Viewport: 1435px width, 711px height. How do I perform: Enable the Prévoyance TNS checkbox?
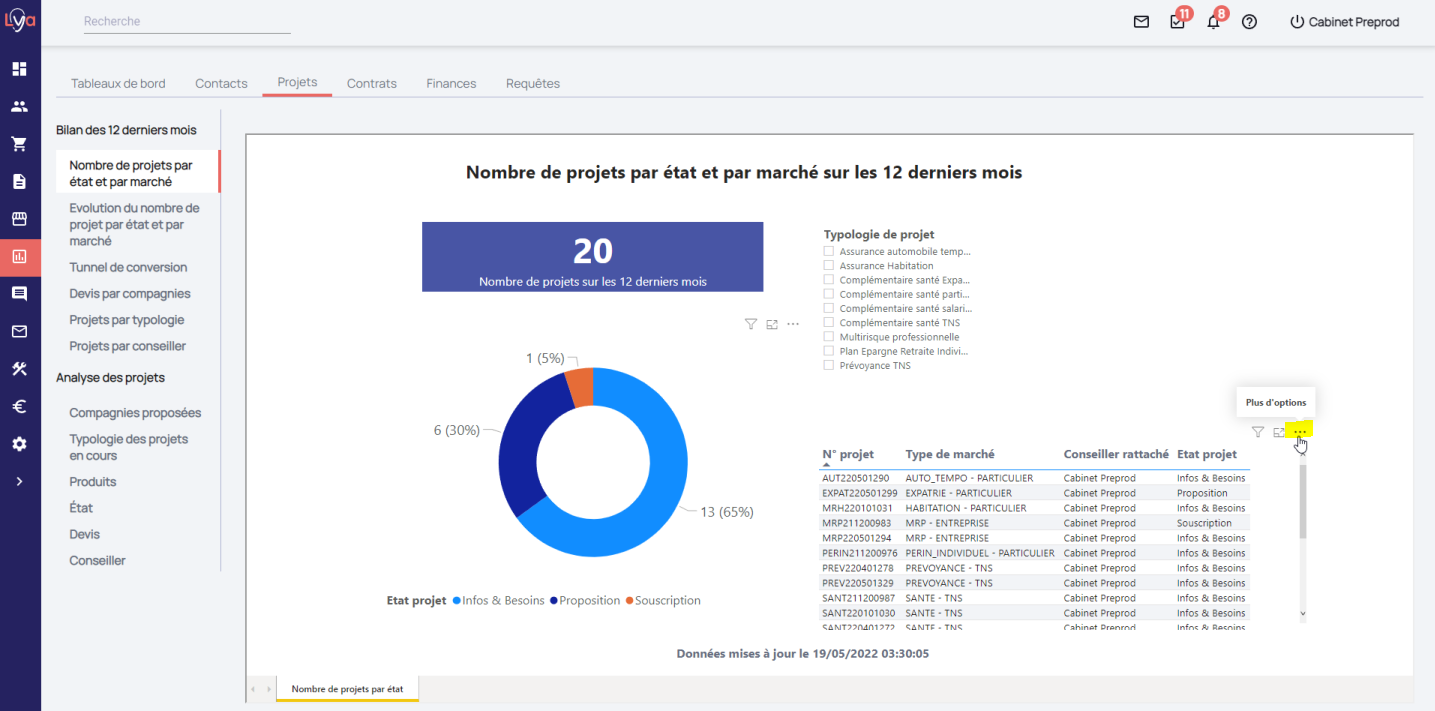tap(828, 366)
